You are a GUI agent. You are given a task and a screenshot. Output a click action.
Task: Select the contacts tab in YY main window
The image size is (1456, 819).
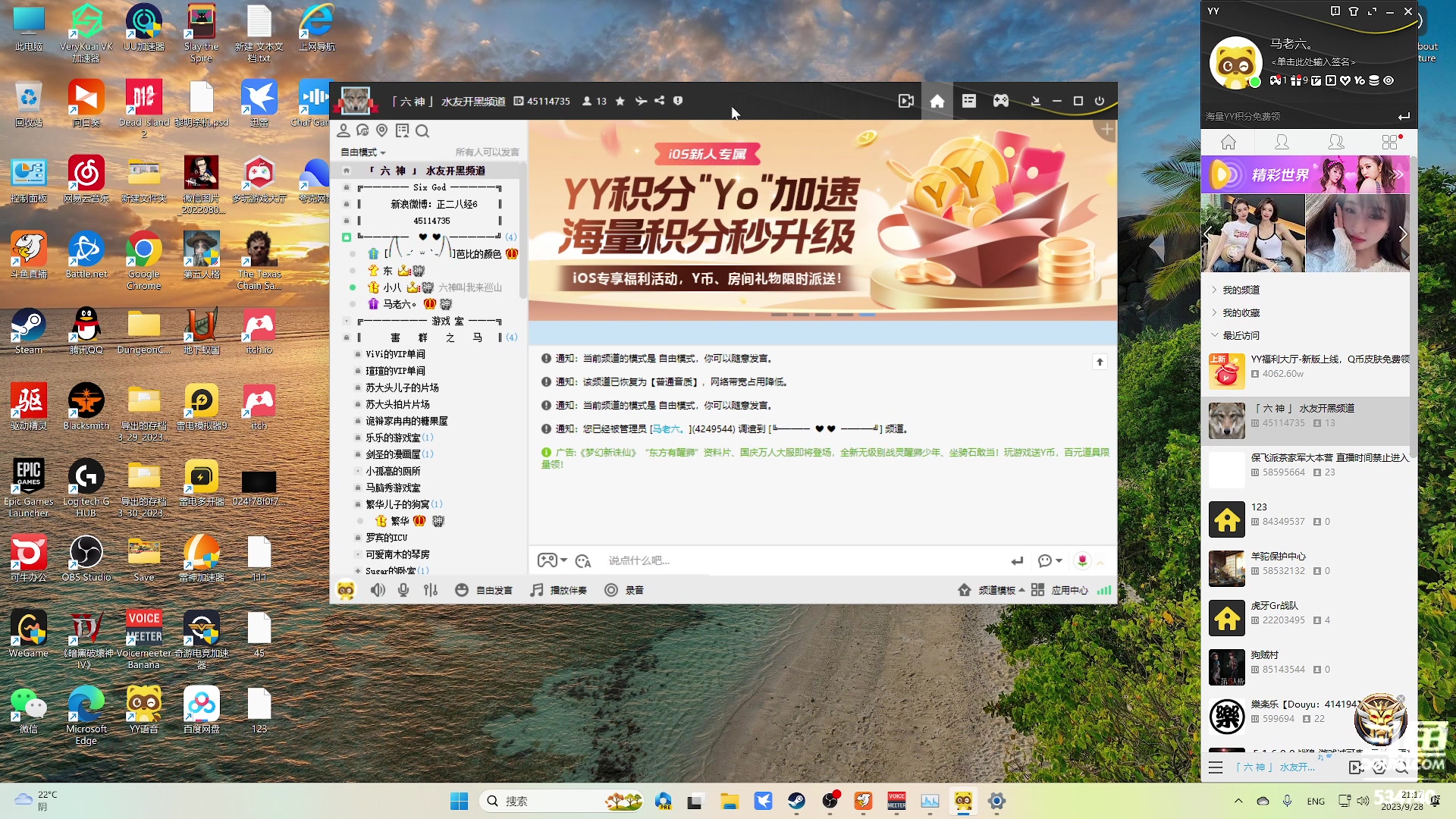pyautogui.click(x=1282, y=142)
